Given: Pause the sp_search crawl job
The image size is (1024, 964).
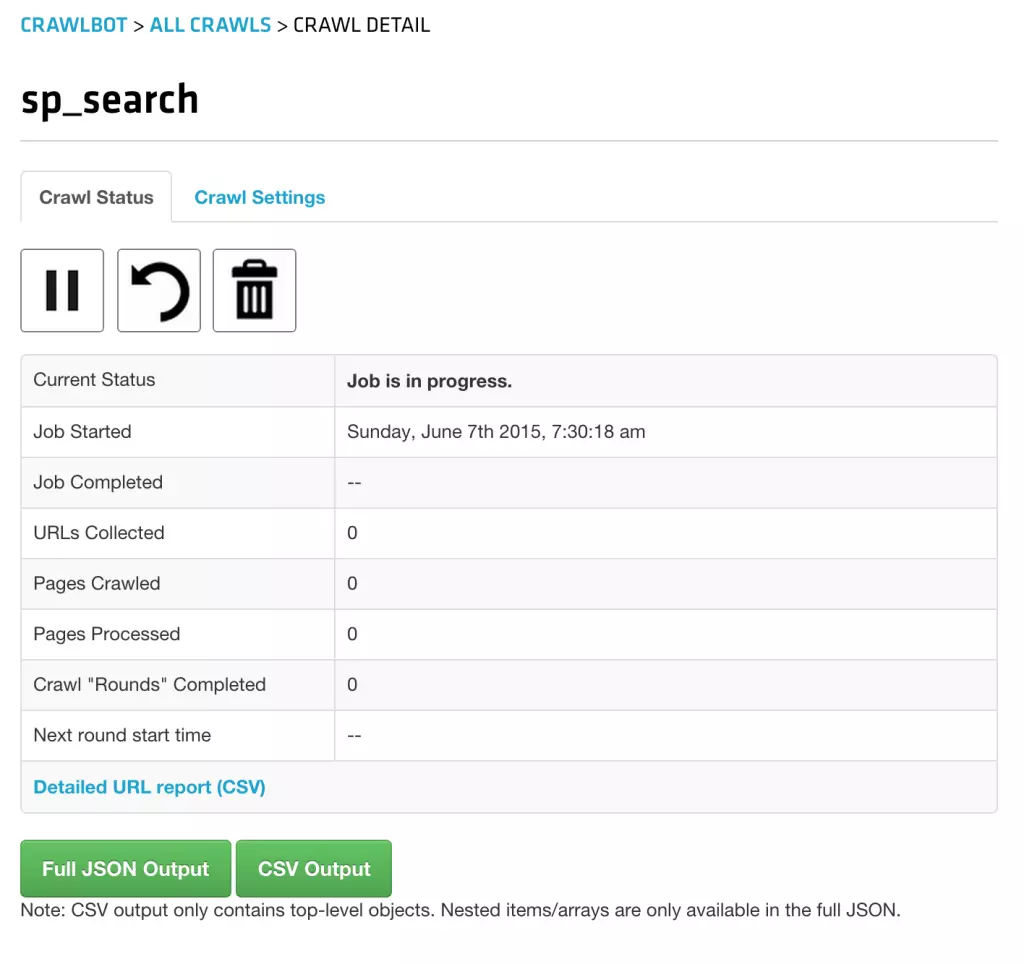Looking at the screenshot, I should [x=62, y=290].
